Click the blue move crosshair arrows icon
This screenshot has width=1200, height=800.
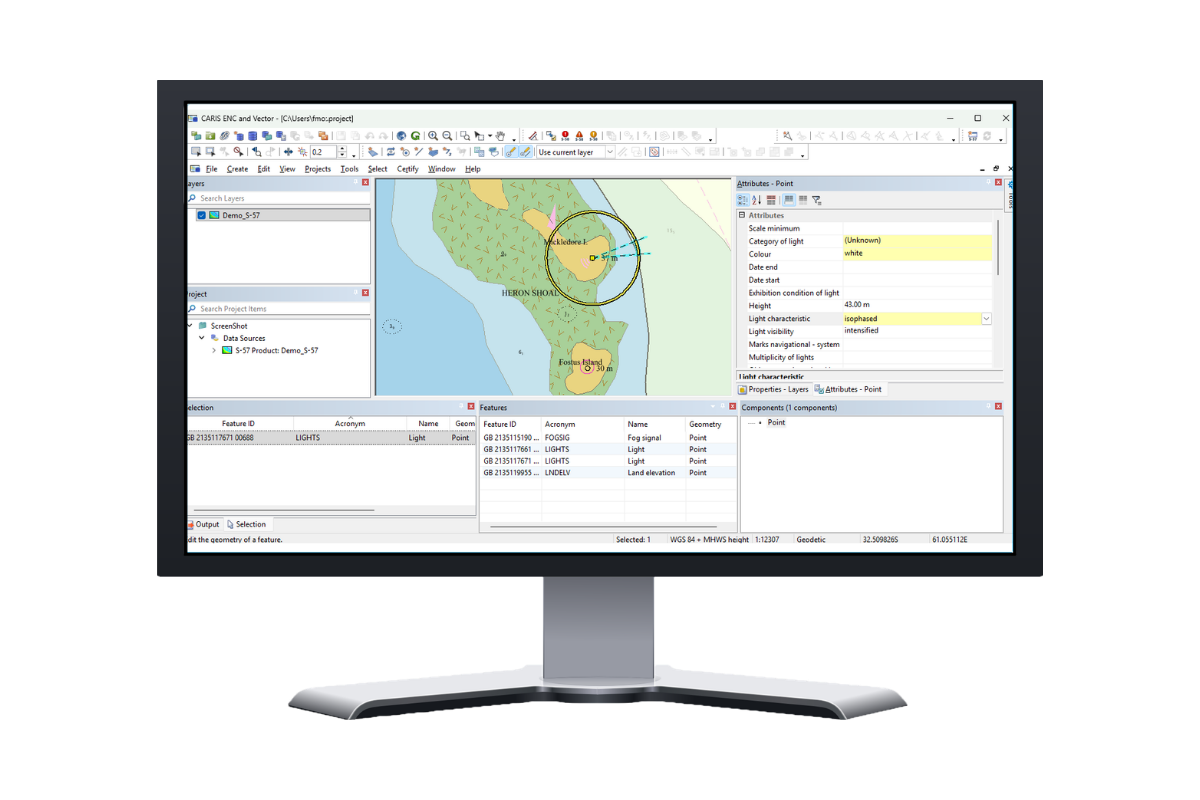point(288,152)
